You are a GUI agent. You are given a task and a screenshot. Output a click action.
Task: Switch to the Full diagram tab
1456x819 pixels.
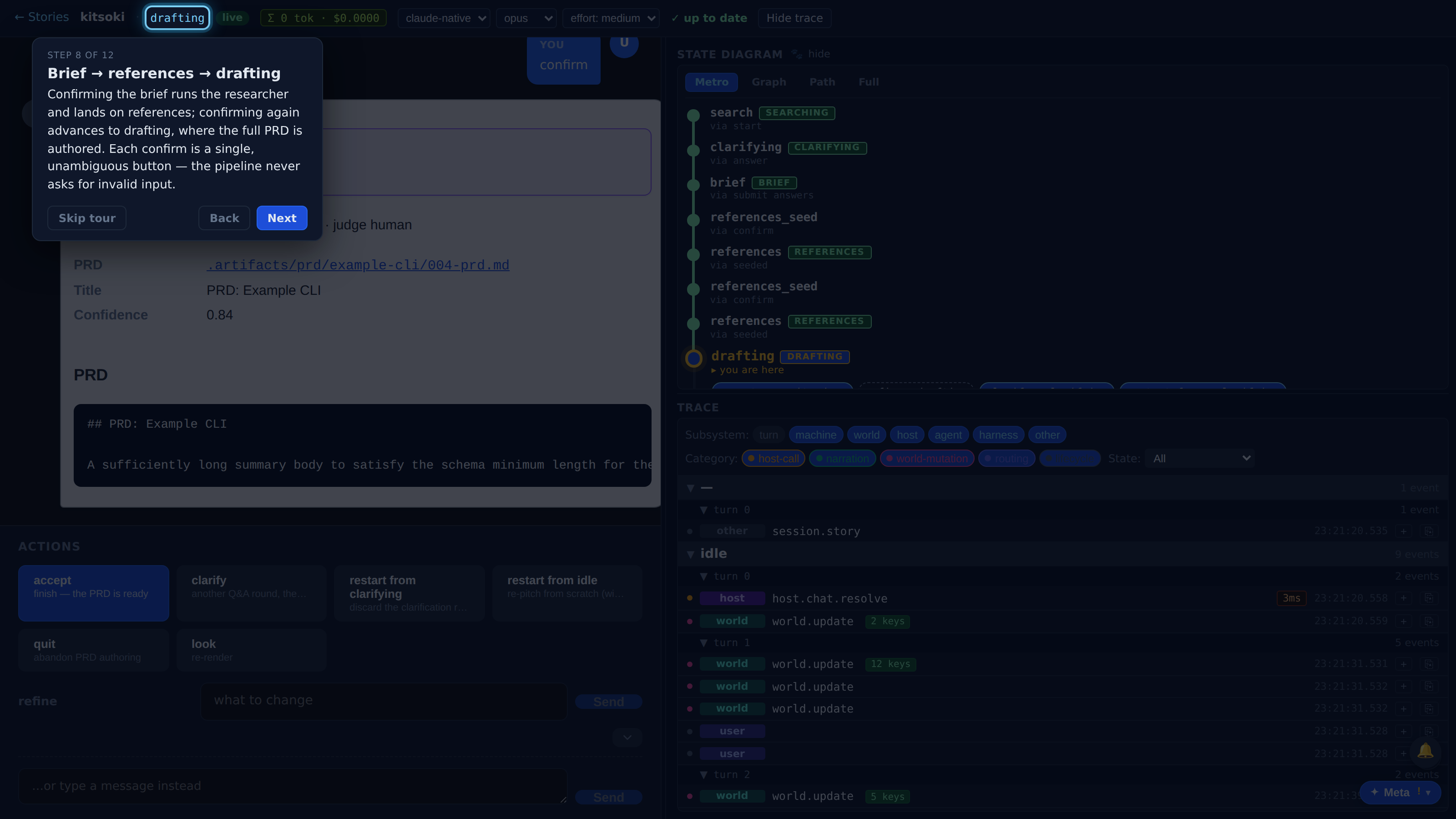coord(868,82)
